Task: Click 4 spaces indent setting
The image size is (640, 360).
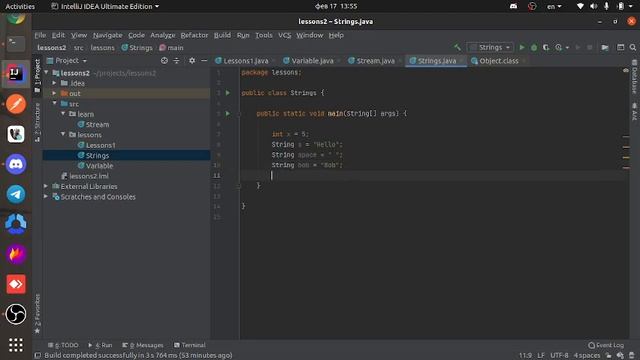Action: click(x=587, y=356)
